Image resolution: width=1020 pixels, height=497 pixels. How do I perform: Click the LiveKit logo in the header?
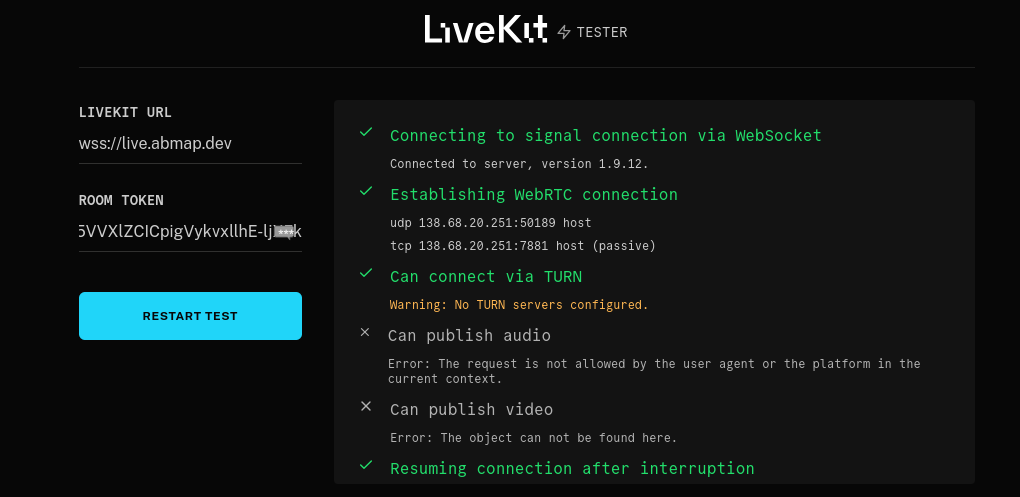[486, 30]
